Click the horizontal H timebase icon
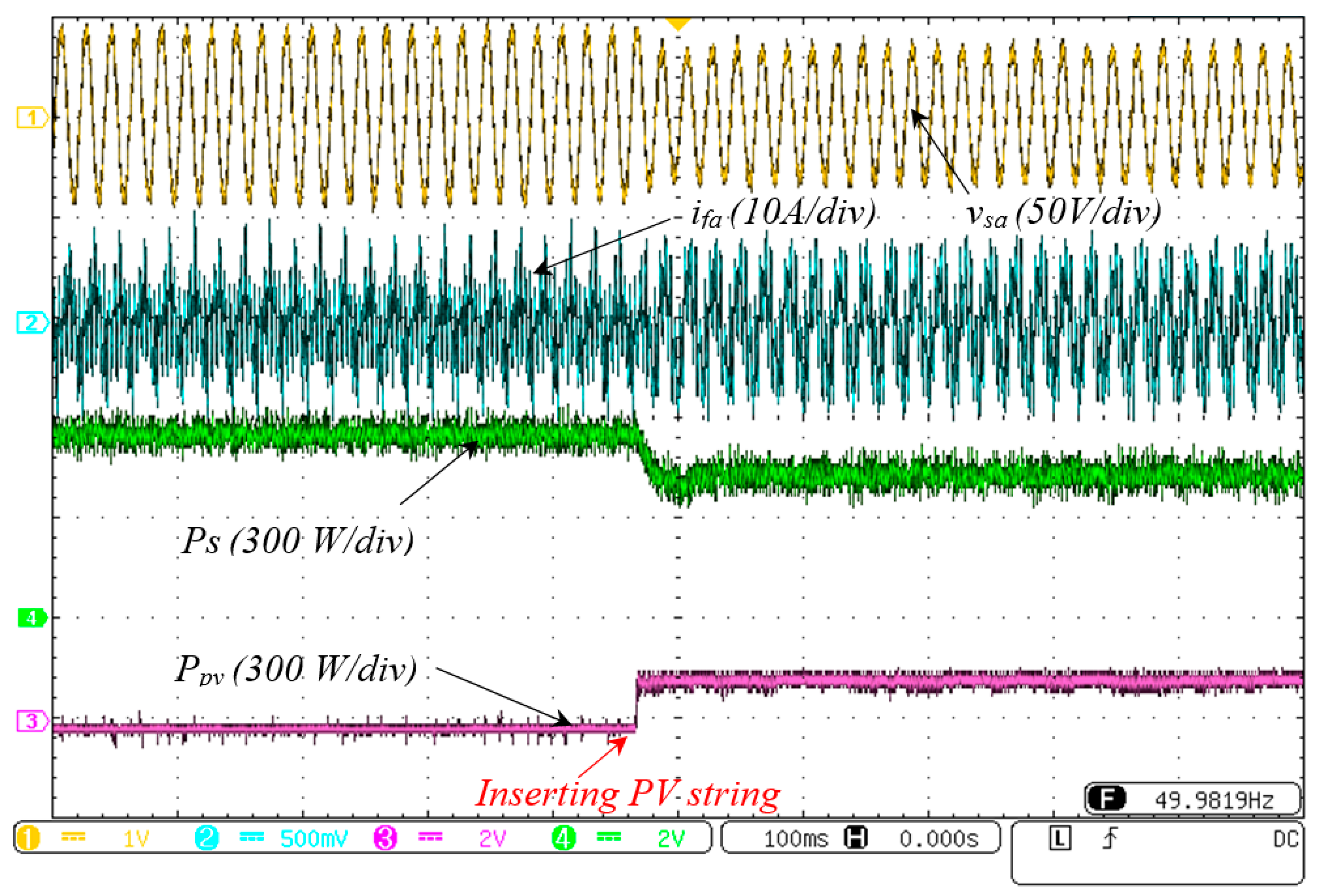The height and width of the screenshot is (896, 1319). click(x=856, y=838)
